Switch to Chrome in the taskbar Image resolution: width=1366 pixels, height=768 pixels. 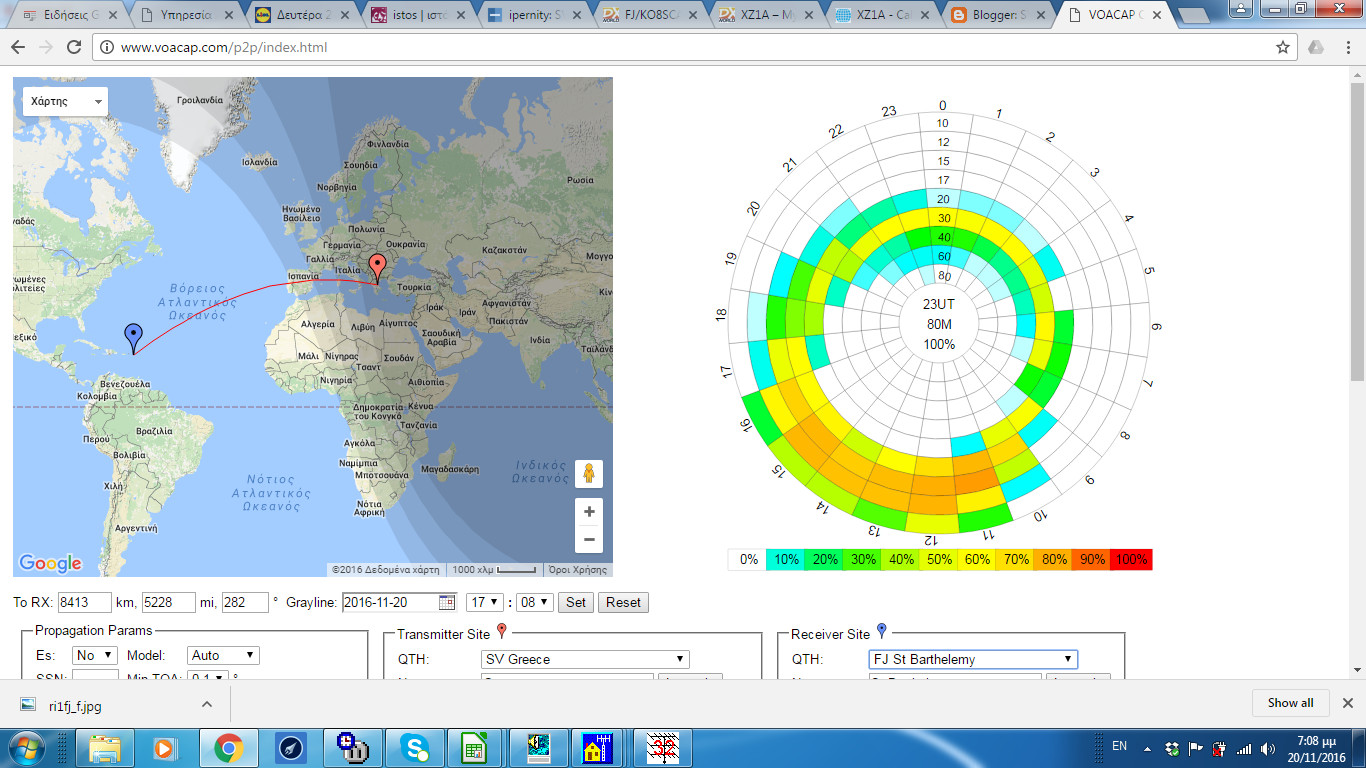(228, 748)
